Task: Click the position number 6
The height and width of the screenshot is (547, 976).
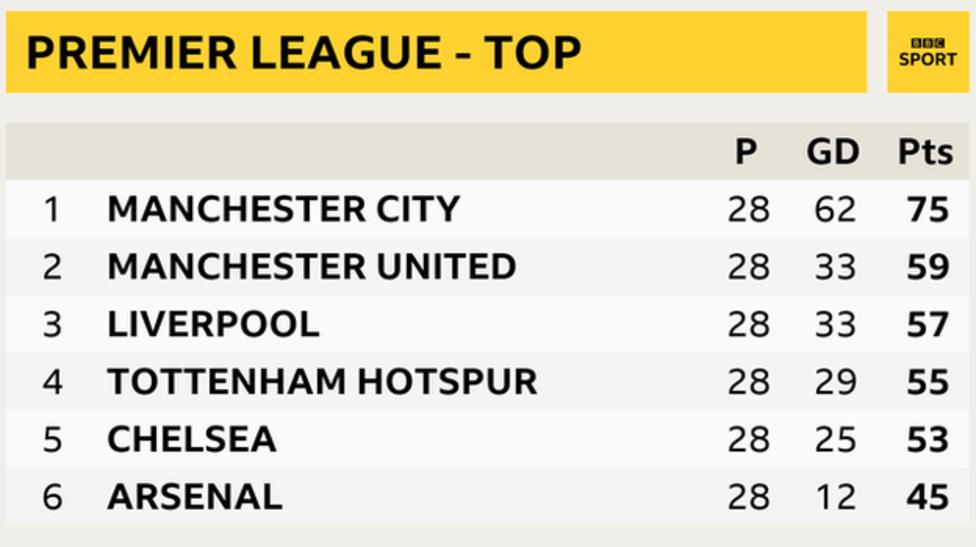Action: 52,497
